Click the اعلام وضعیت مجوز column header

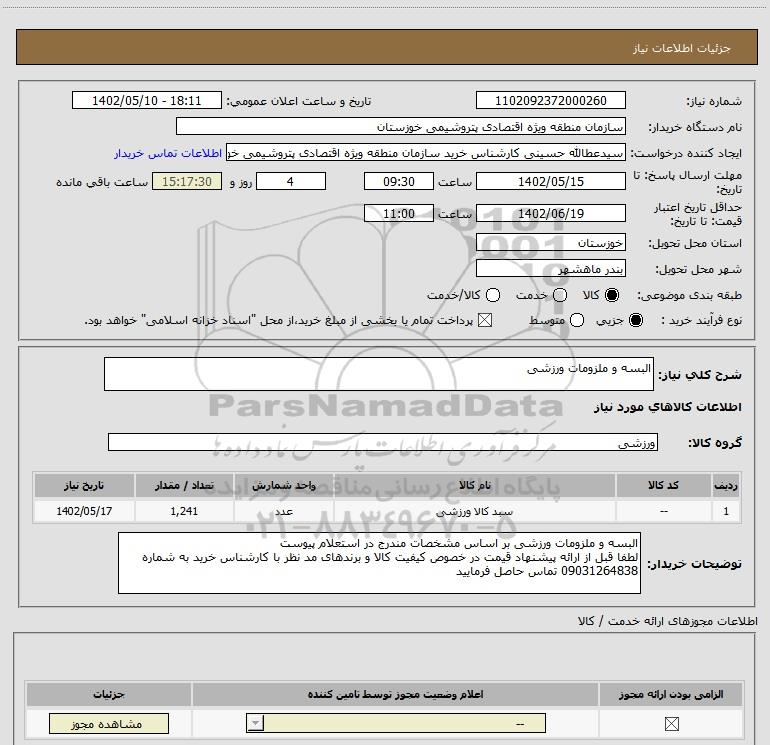click(395, 694)
